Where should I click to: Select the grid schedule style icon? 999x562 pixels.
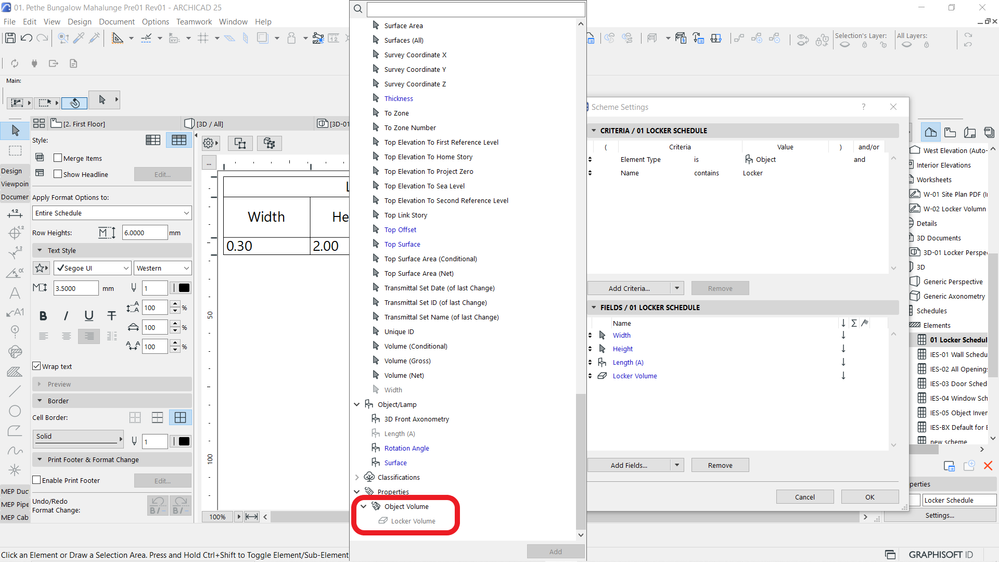pyautogui.click(x=179, y=140)
